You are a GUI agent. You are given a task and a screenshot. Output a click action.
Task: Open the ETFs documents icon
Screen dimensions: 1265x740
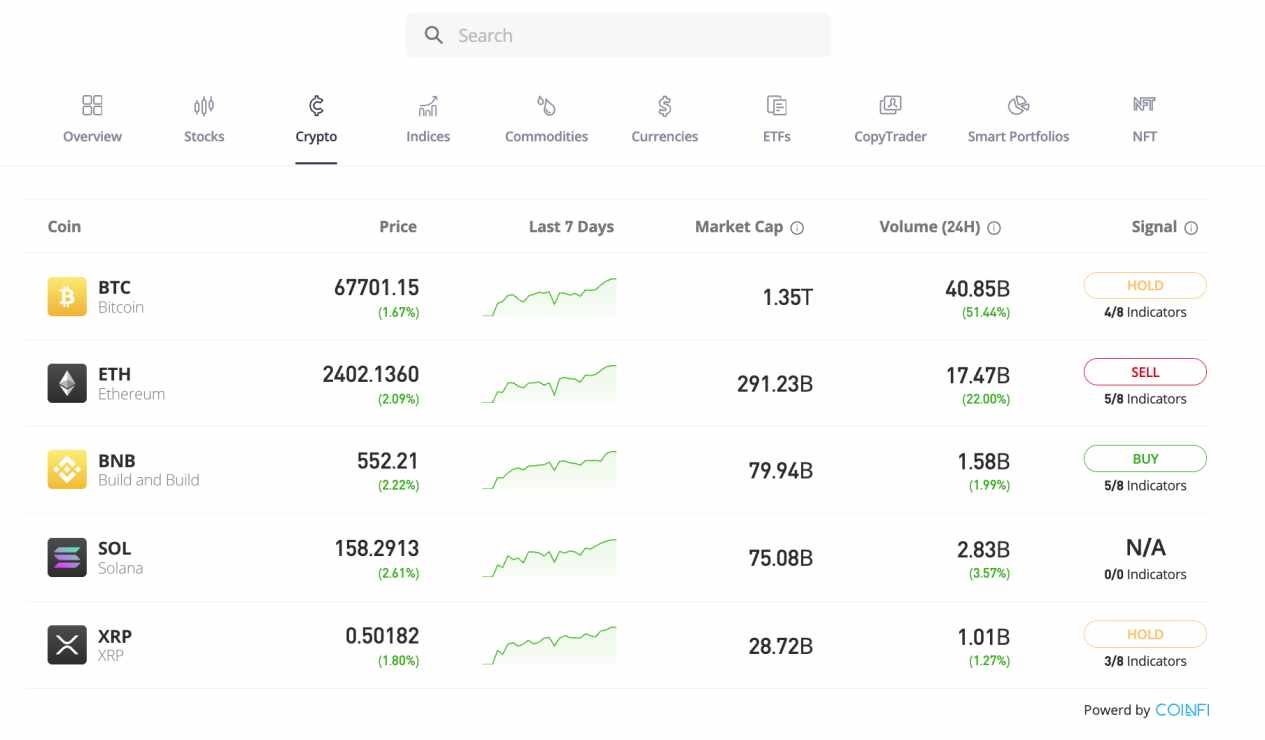(x=776, y=105)
